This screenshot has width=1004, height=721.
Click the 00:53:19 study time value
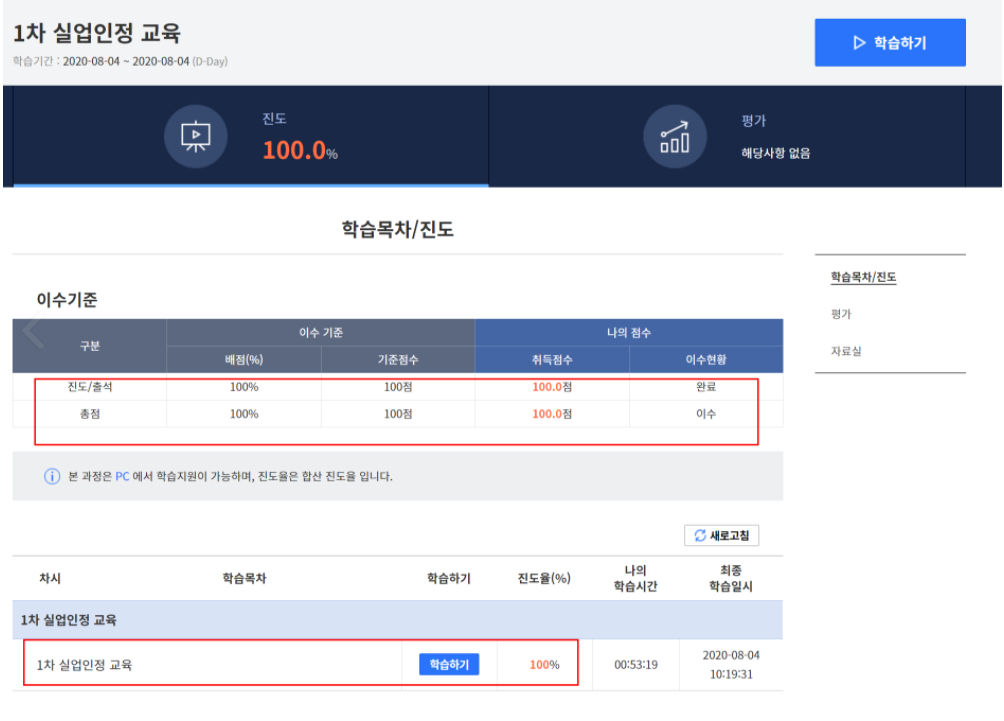click(x=636, y=665)
